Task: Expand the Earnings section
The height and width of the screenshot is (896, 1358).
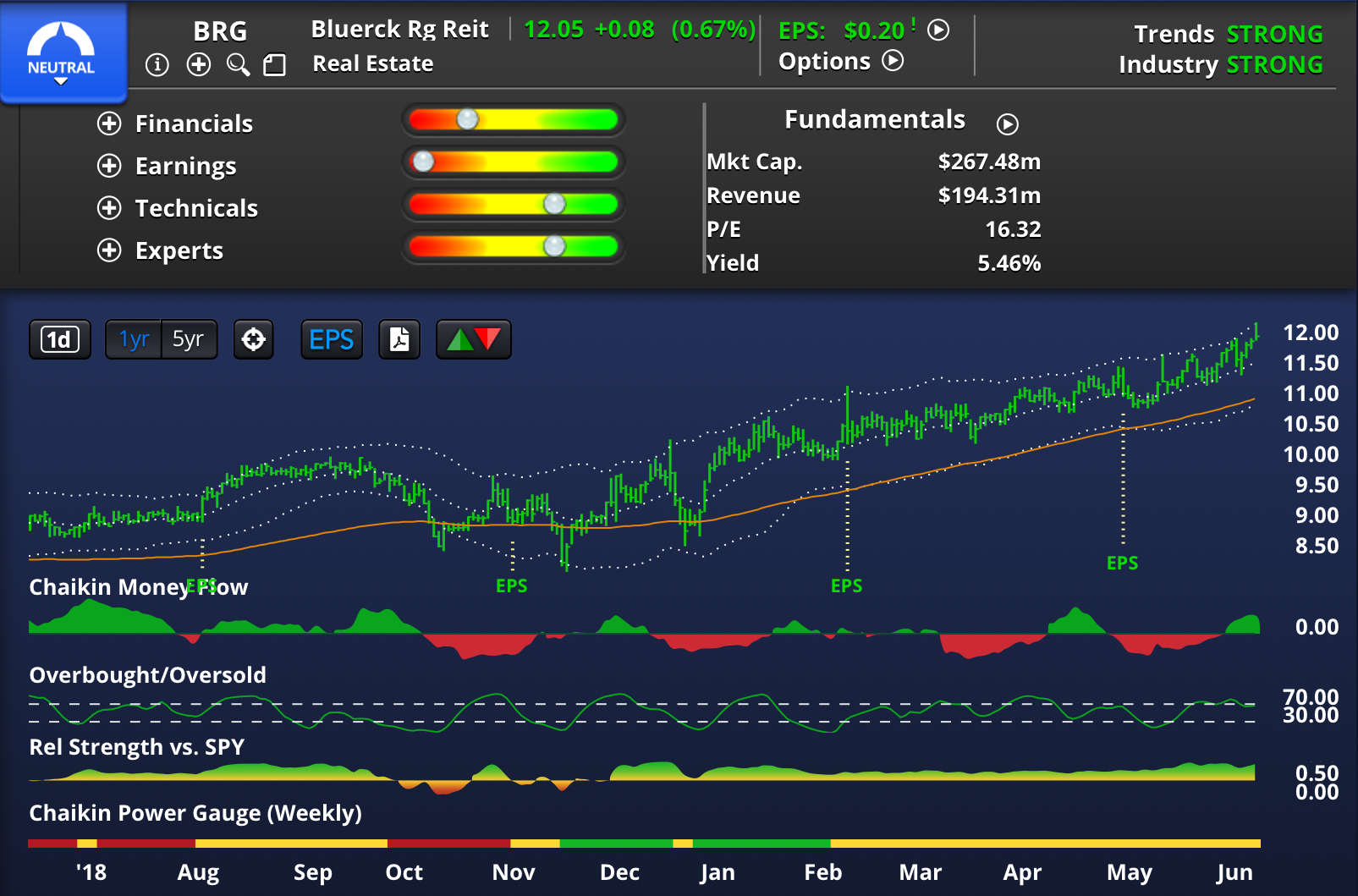Action: pyautogui.click(x=109, y=166)
